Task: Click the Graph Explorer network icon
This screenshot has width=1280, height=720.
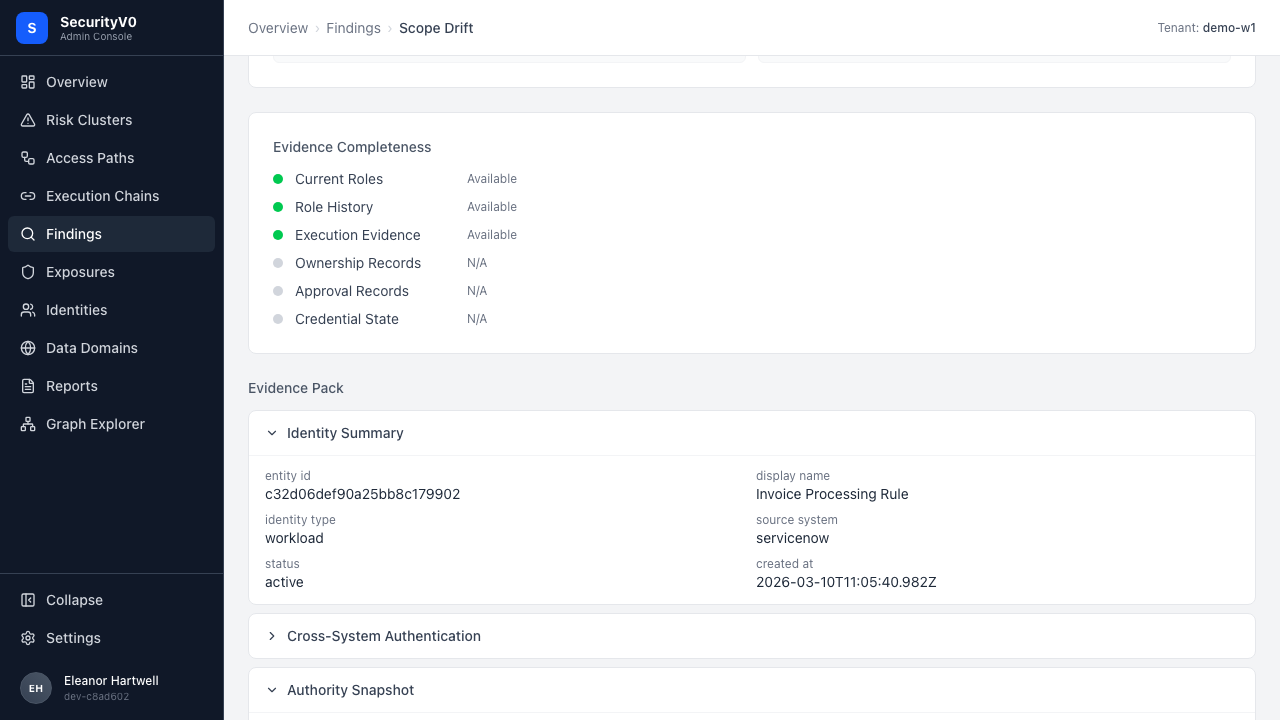Action: (28, 424)
